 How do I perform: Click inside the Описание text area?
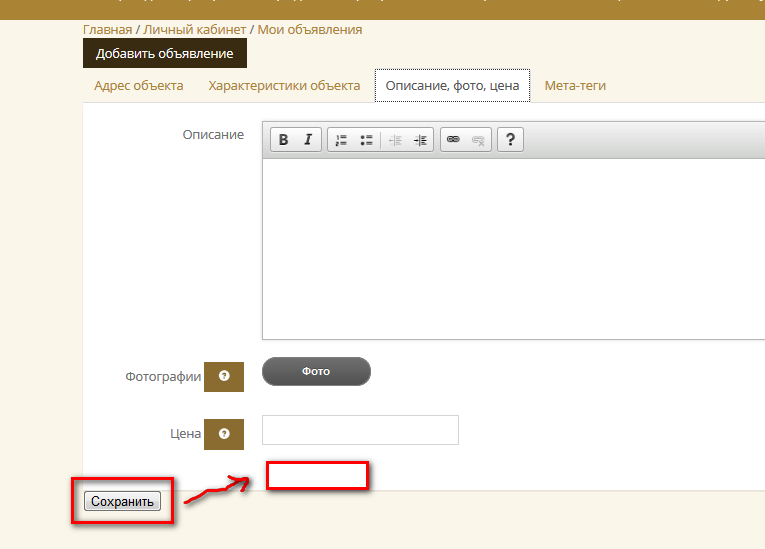click(x=513, y=249)
